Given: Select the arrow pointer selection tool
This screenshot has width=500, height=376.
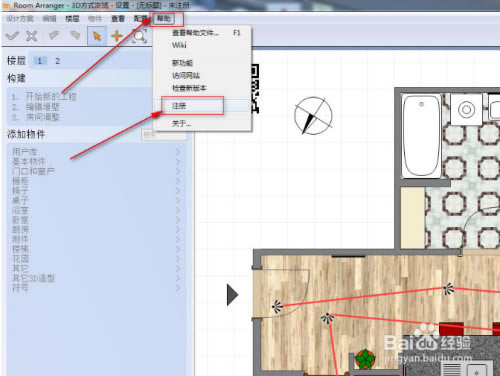Looking at the screenshot, I should point(97,36).
